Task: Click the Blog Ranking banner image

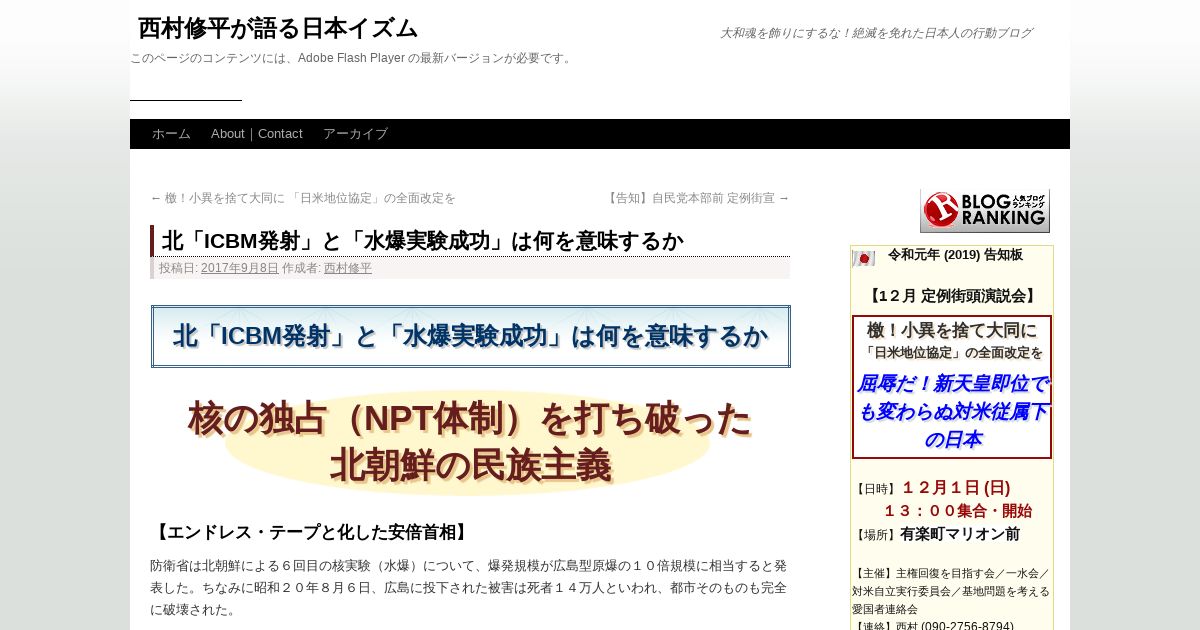Action: pyautogui.click(x=985, y=211)
